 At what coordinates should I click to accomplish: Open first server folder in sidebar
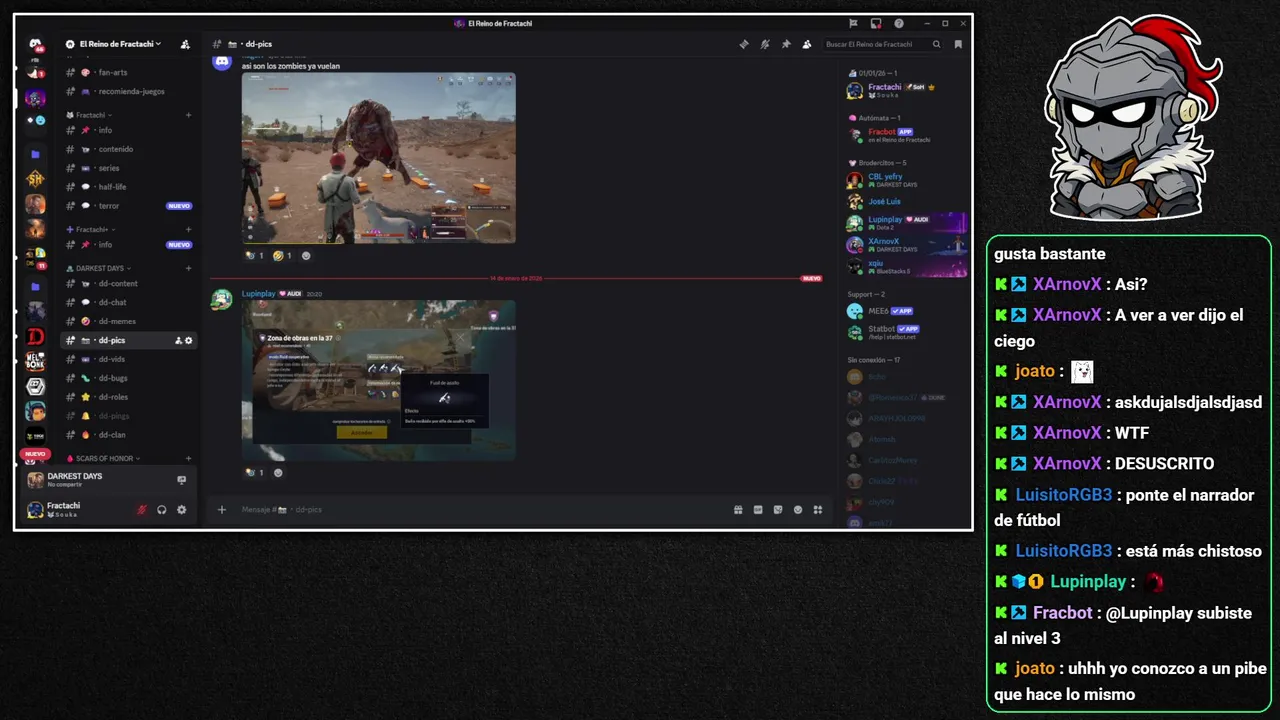click(x=35, y=155)
